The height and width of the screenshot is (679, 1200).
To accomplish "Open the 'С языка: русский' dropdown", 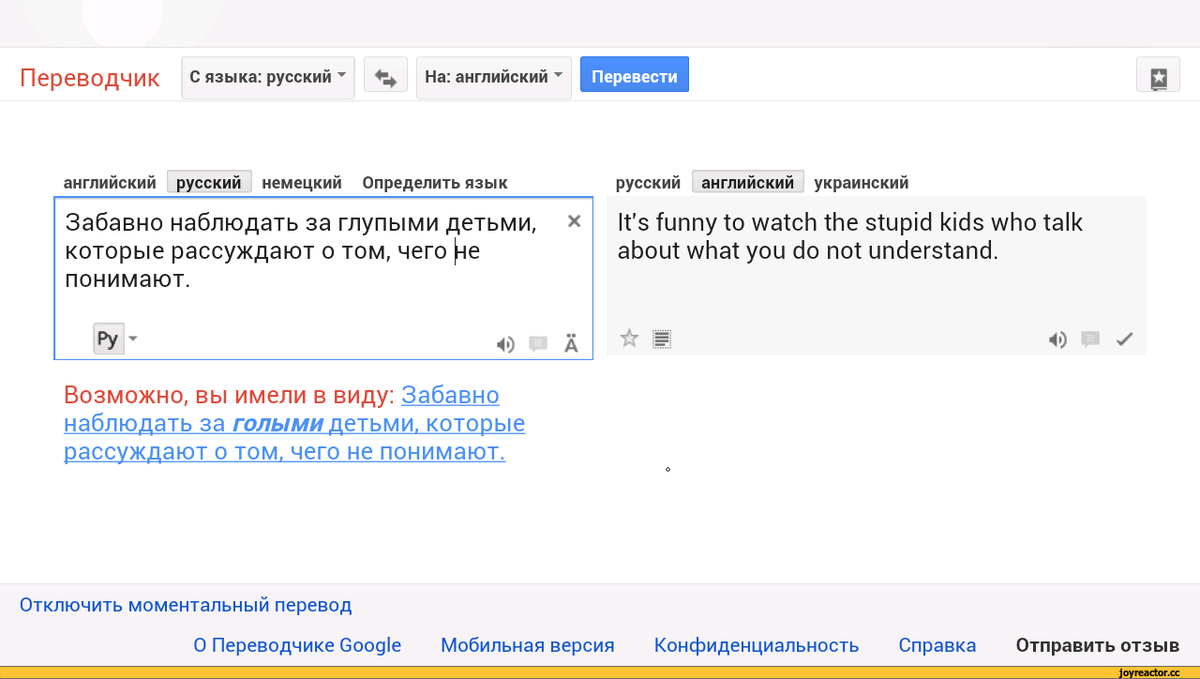I will pyautogui.click(x=268, y=77).
